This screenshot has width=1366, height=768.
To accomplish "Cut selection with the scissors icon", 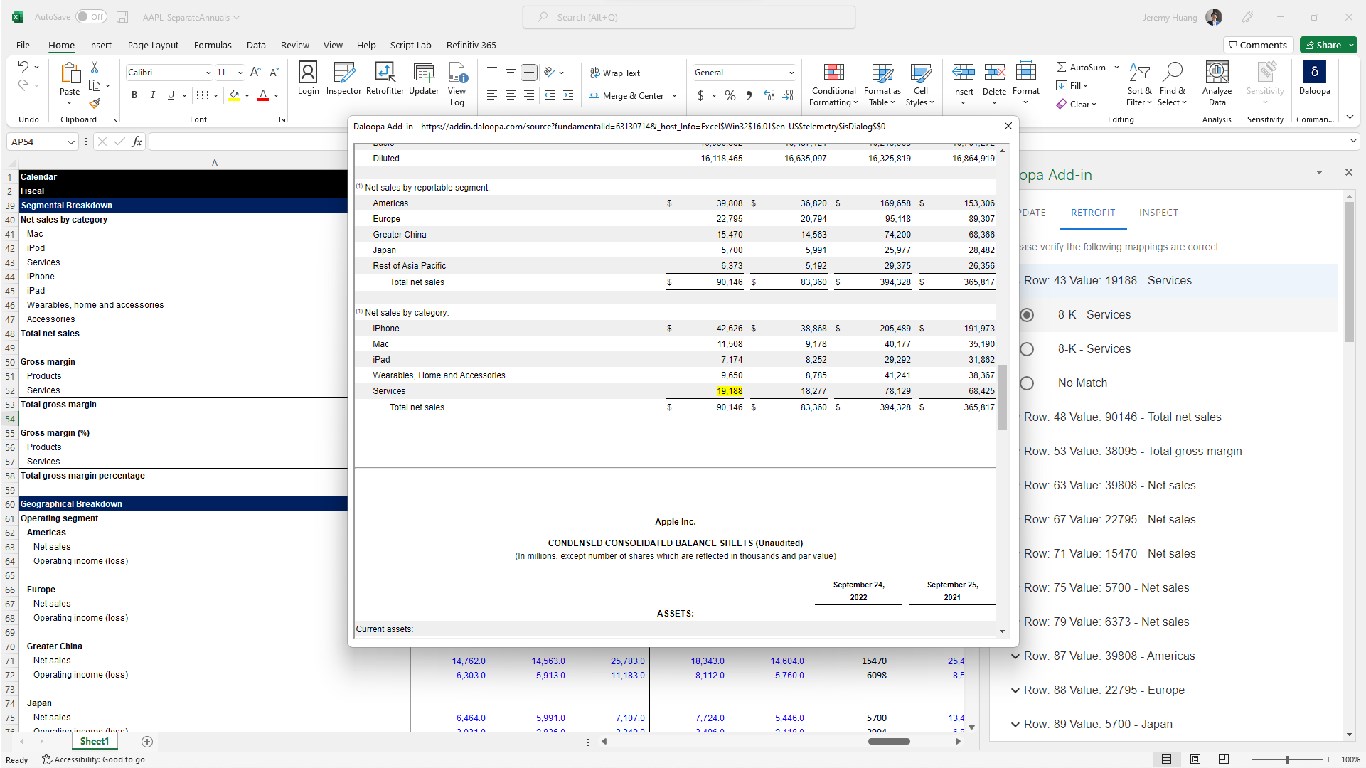I will 95,67.
